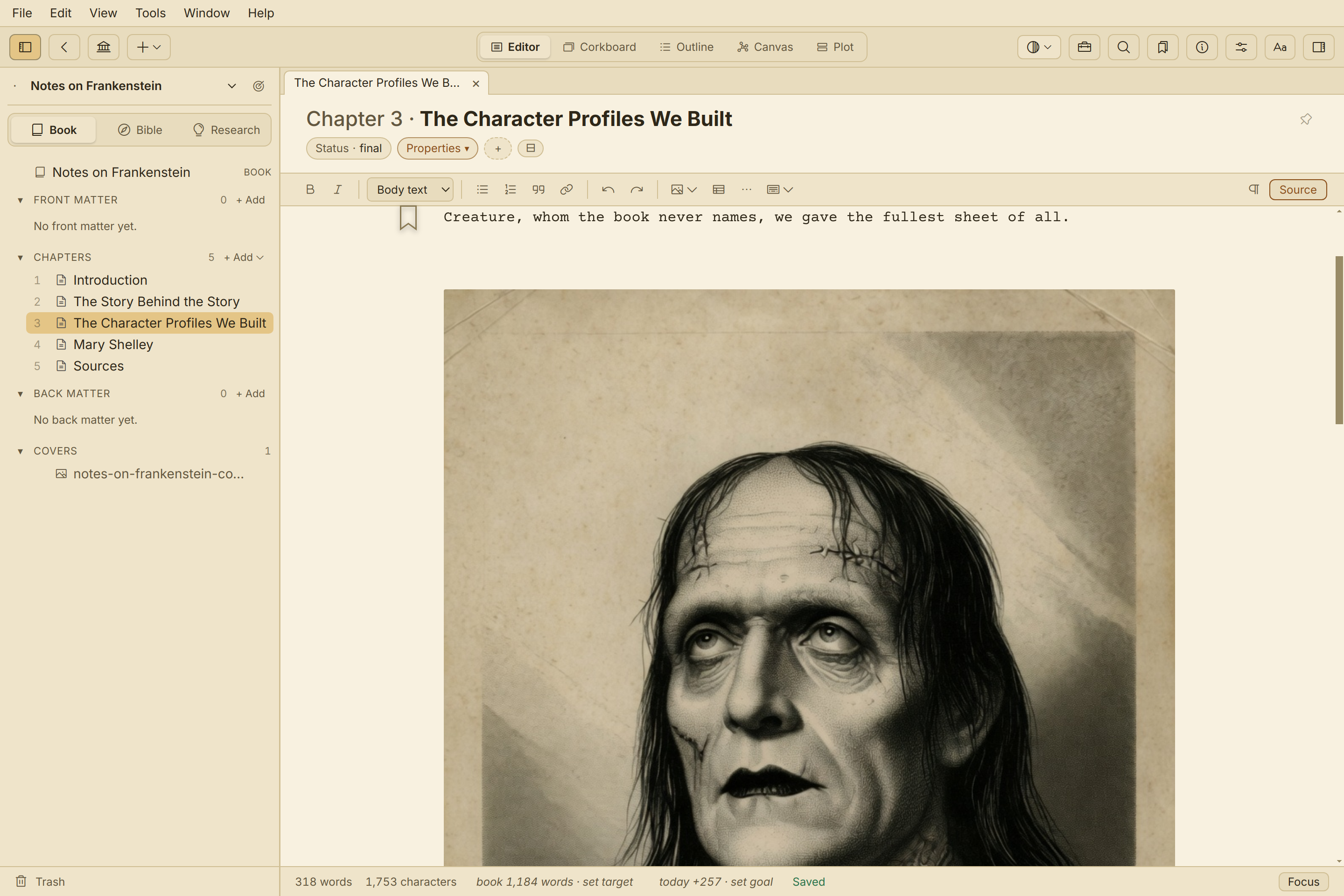1344x896 pixels.
Task: Switch to Source mode
Action: click(1298, 189)
